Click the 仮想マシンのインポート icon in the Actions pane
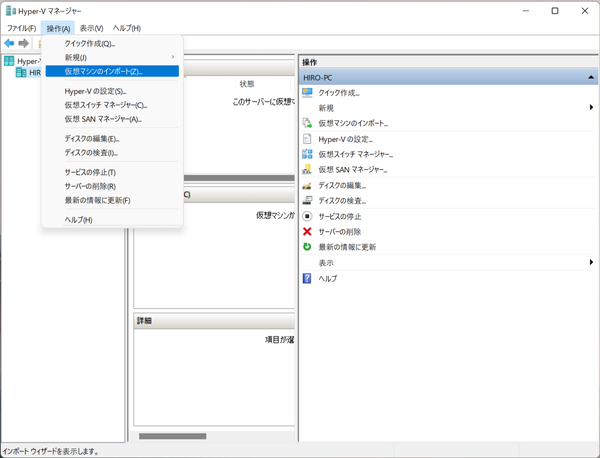The height and width of the screenshot is (458, 600). (307, 123)
